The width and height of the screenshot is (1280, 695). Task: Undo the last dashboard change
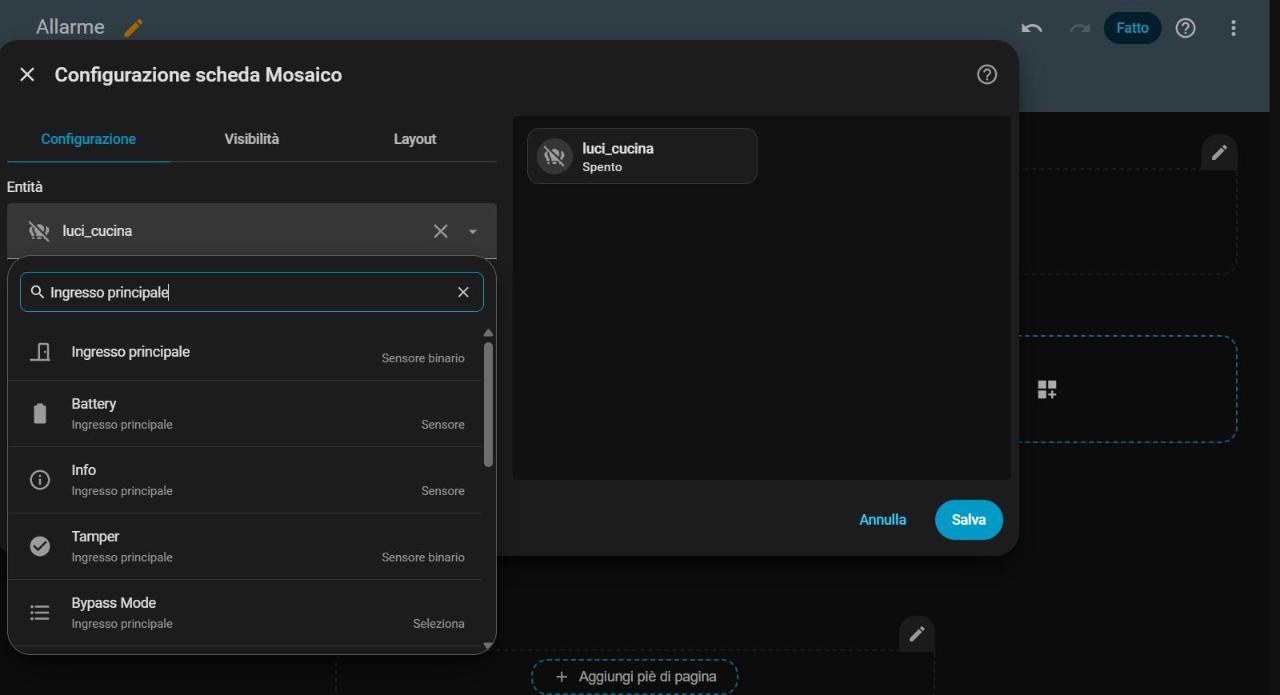[x=1032, y=28]
